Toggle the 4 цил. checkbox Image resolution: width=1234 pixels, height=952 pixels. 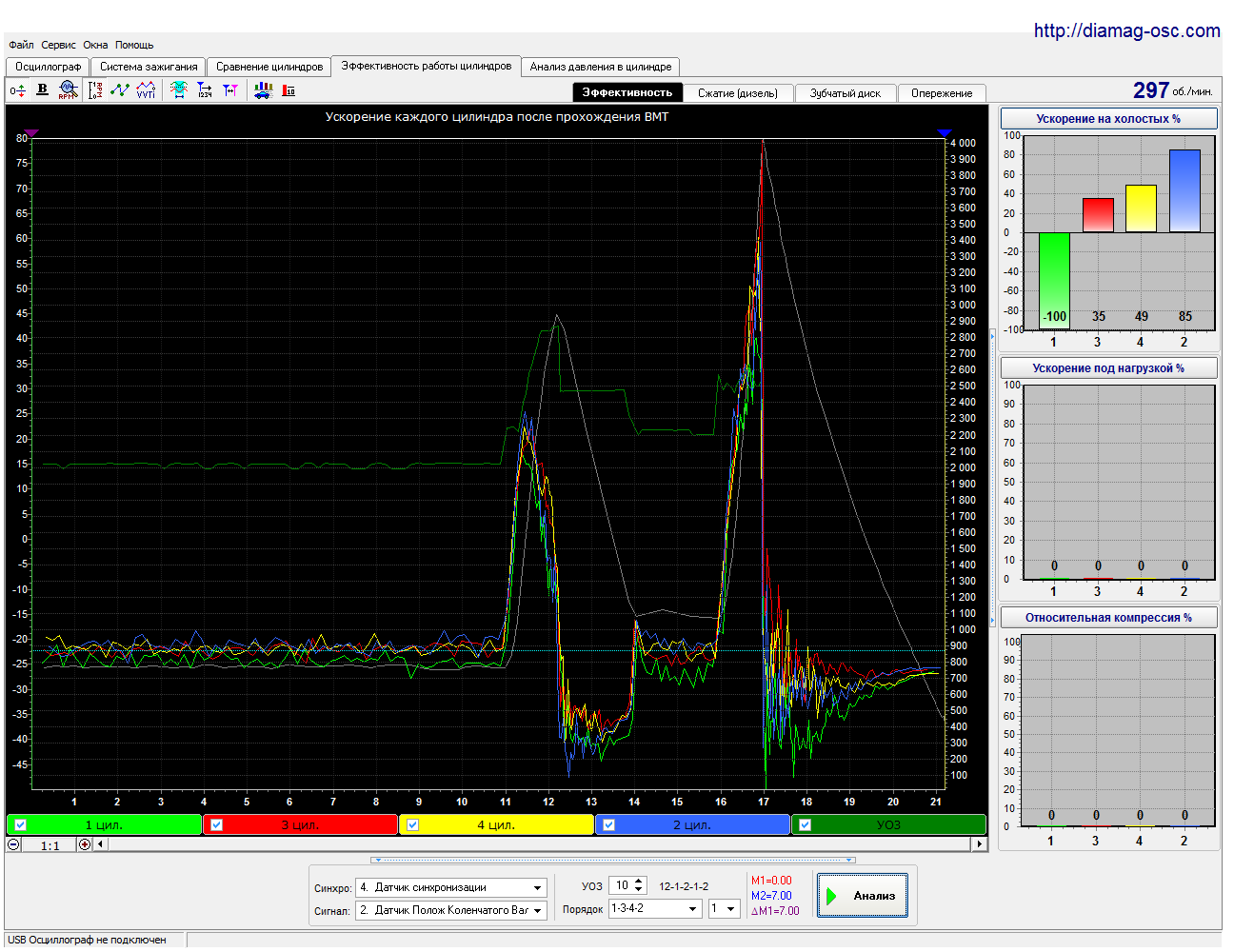tap(412, 825)
